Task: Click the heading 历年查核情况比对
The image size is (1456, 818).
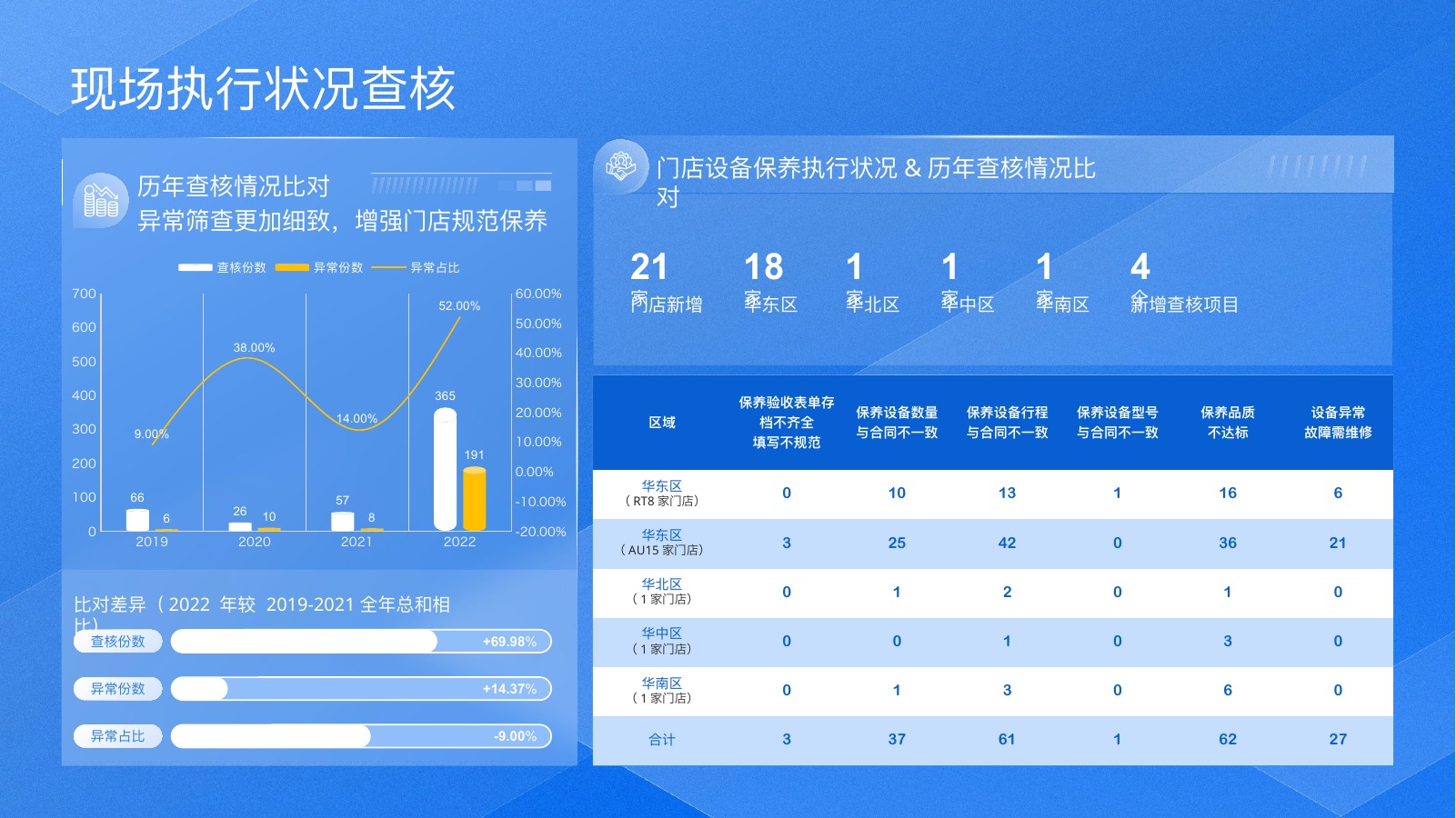Action: point(234,185)
